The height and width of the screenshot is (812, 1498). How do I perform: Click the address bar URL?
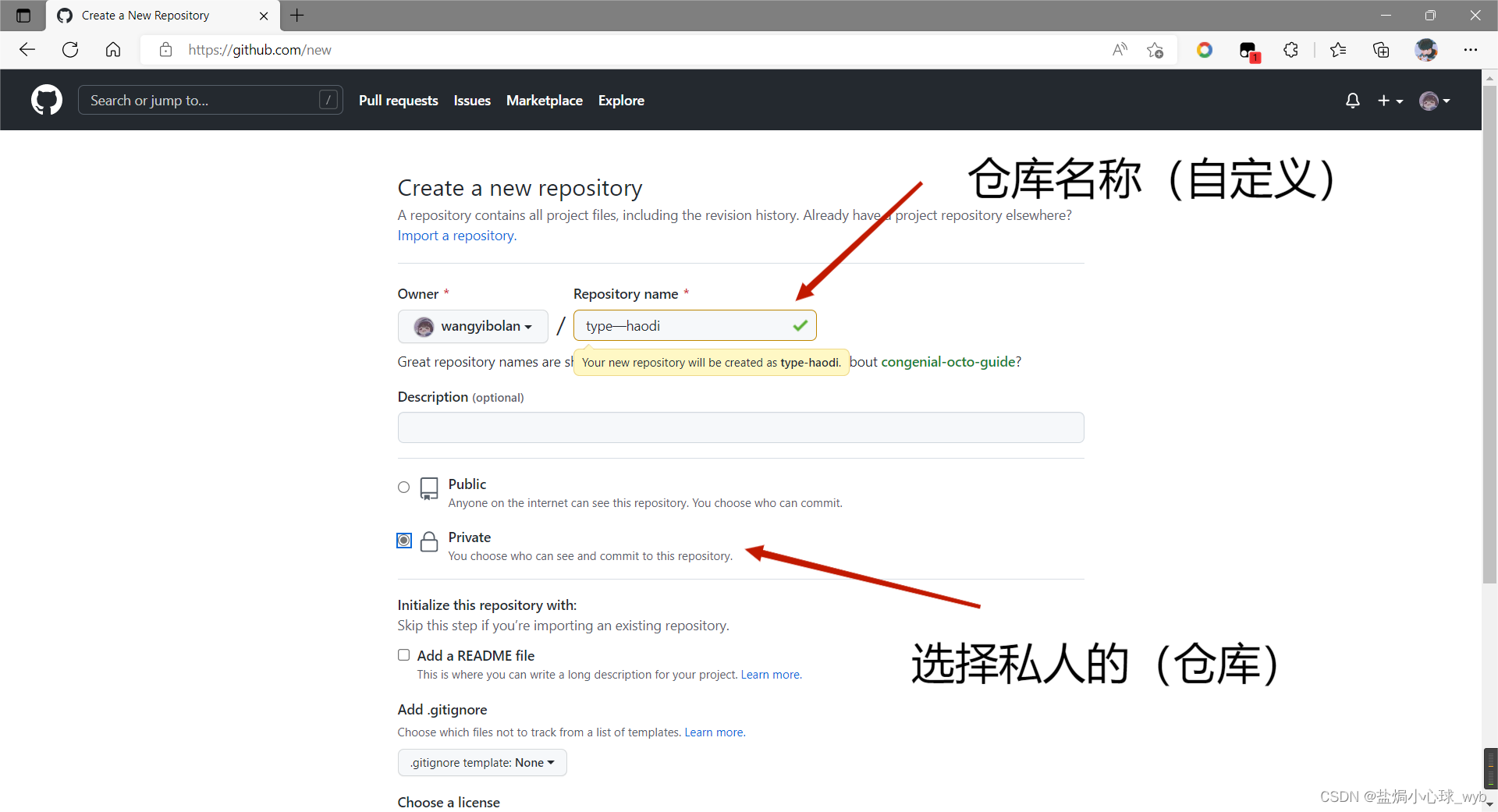pos(260,50)
